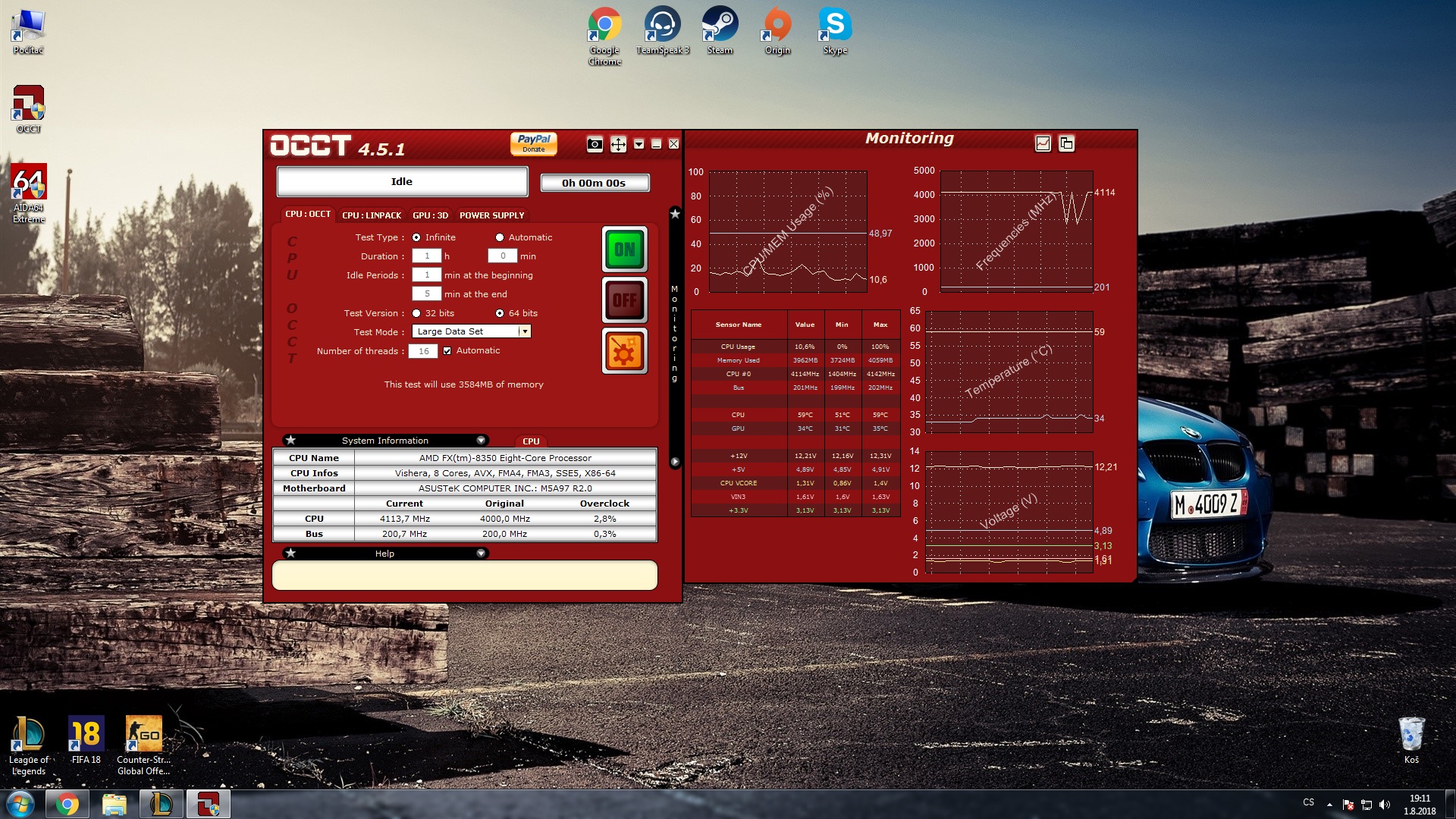Start the test with green ON button
This screenshot has width=1456, height=819.
pyautogui.click(x=624, y=249)
